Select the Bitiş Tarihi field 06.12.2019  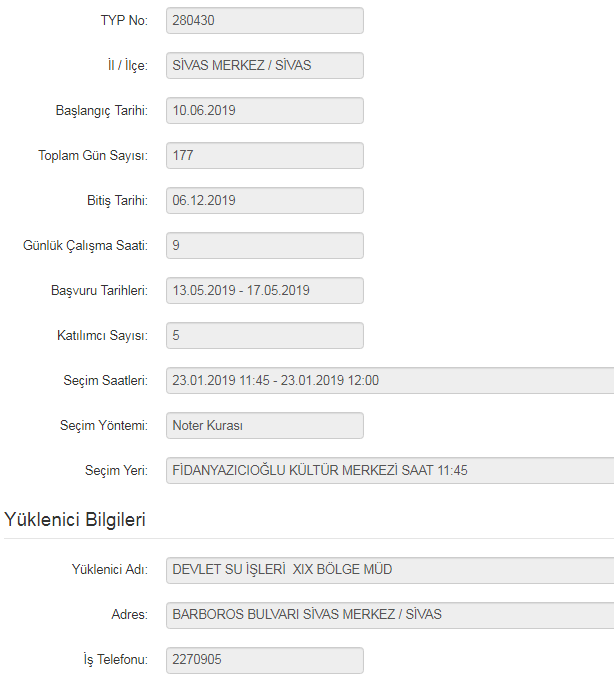(x=264, y=200)
